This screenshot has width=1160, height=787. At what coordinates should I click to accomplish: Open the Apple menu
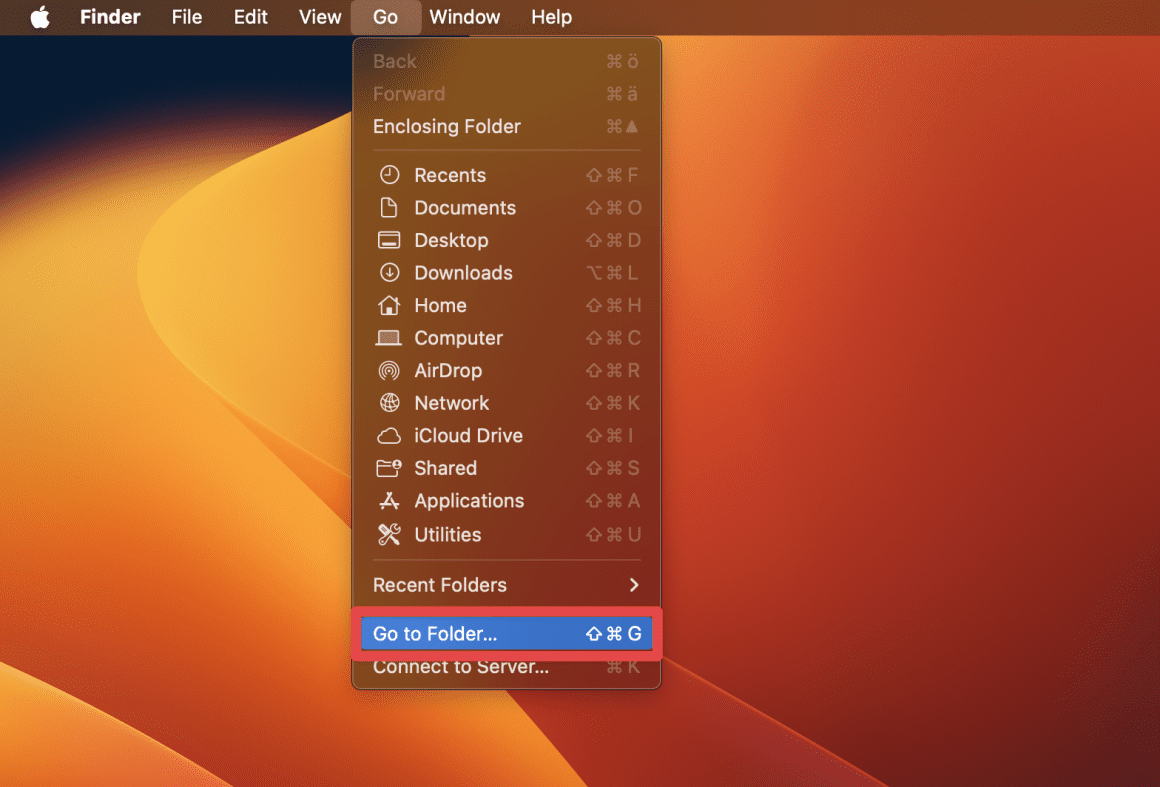40,17
